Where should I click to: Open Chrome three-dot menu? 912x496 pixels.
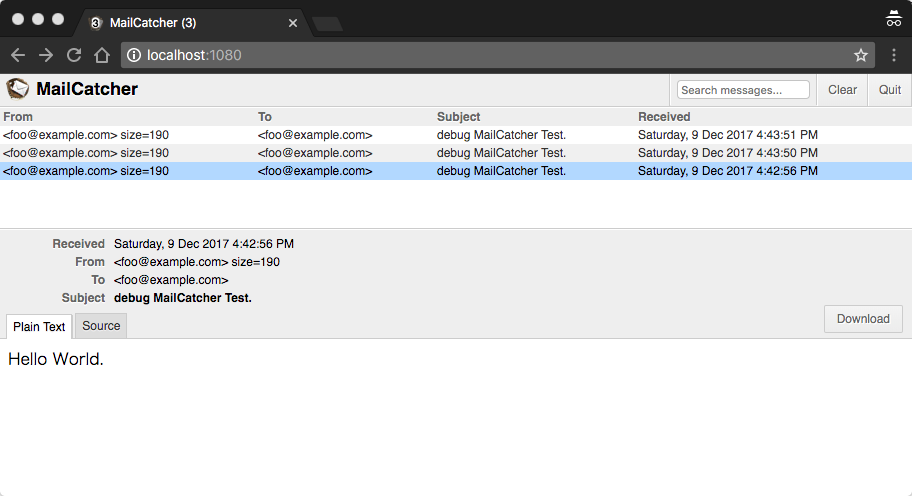pos(894,55)
